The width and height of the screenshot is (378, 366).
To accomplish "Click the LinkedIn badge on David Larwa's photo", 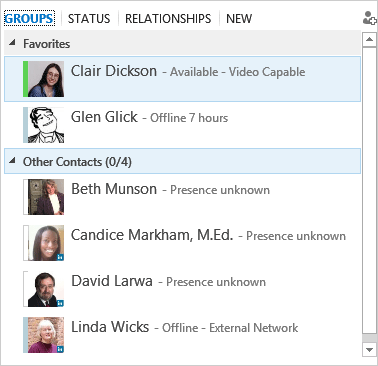I will pyautogui.click(x=60, y=303).
